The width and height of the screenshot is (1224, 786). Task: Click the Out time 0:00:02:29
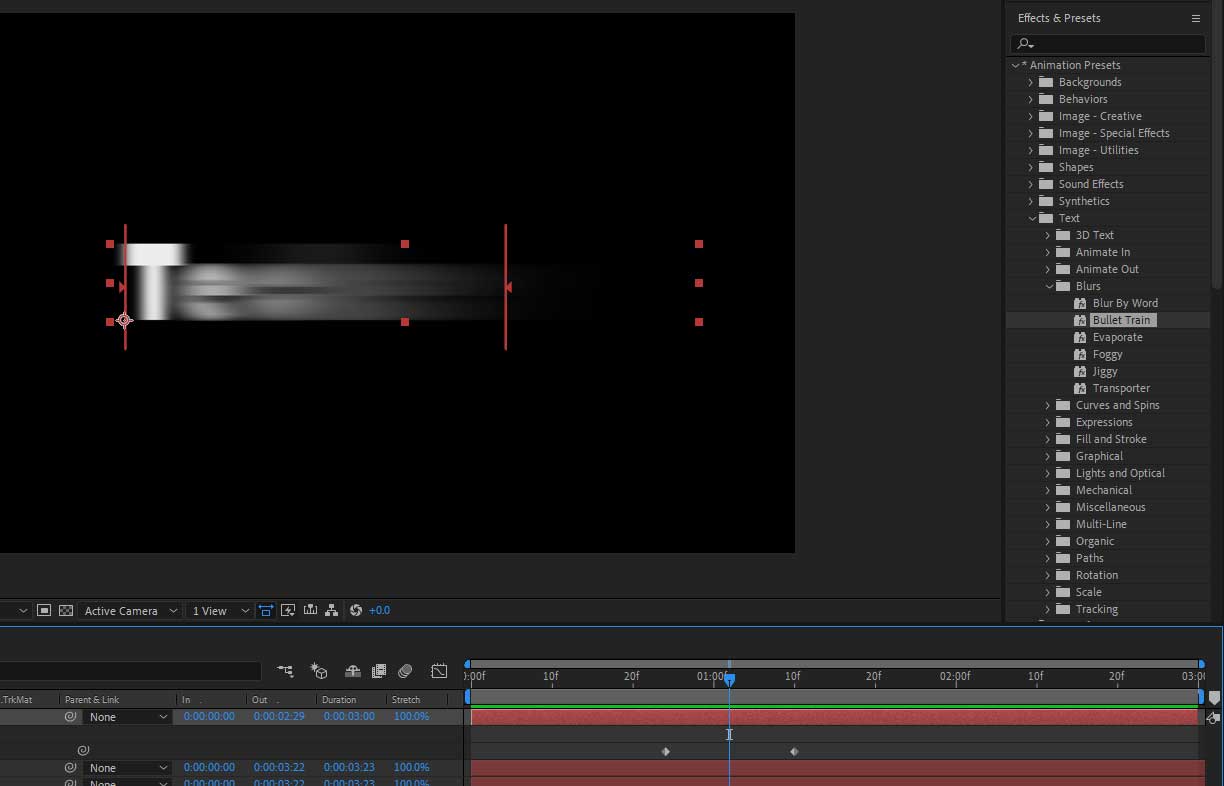click(x=279, y=717)
